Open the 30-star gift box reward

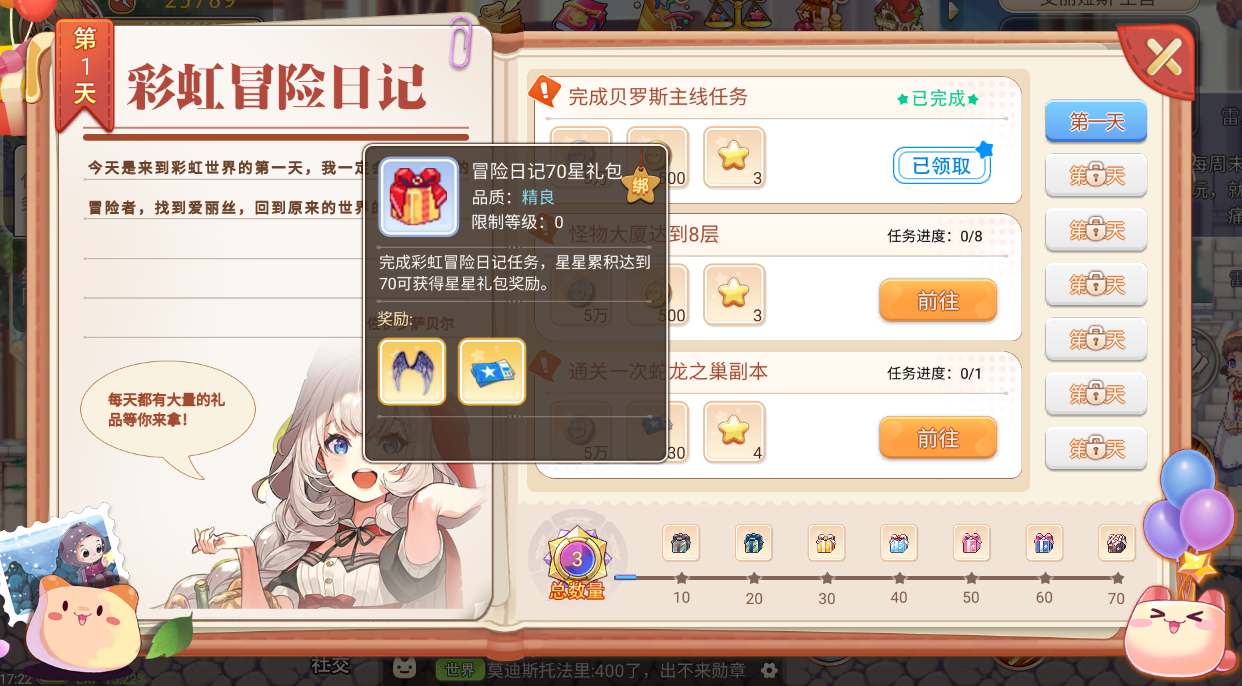pyautogui.click(x=826, y=543)
